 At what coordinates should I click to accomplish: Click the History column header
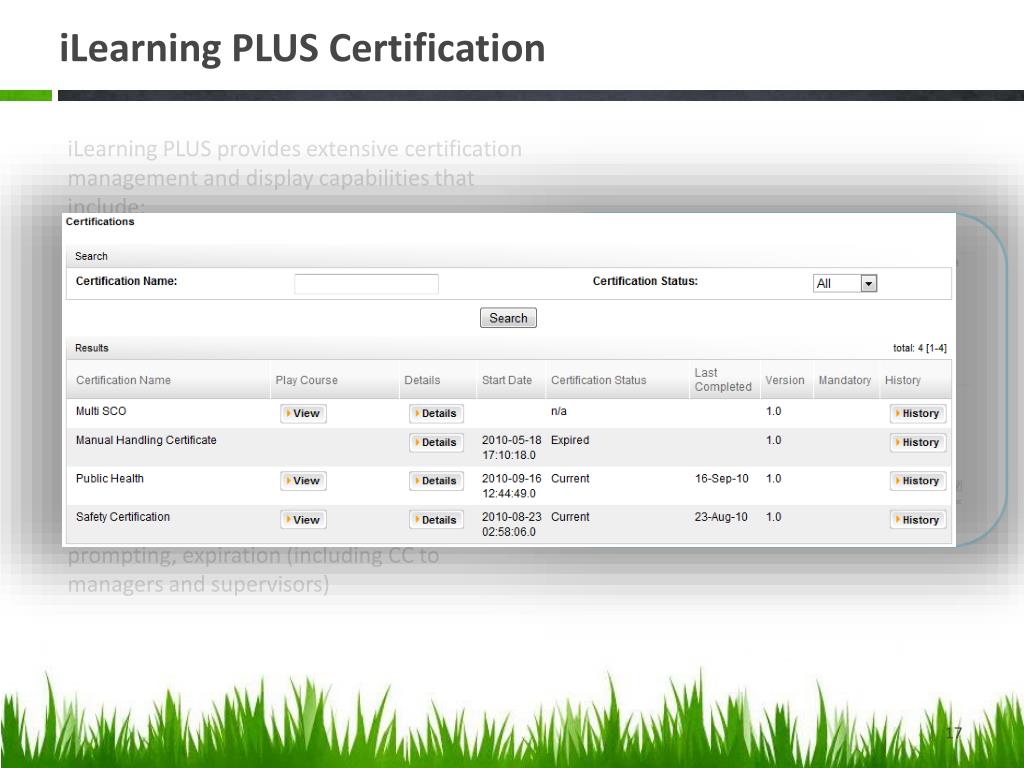click(903, 380)
